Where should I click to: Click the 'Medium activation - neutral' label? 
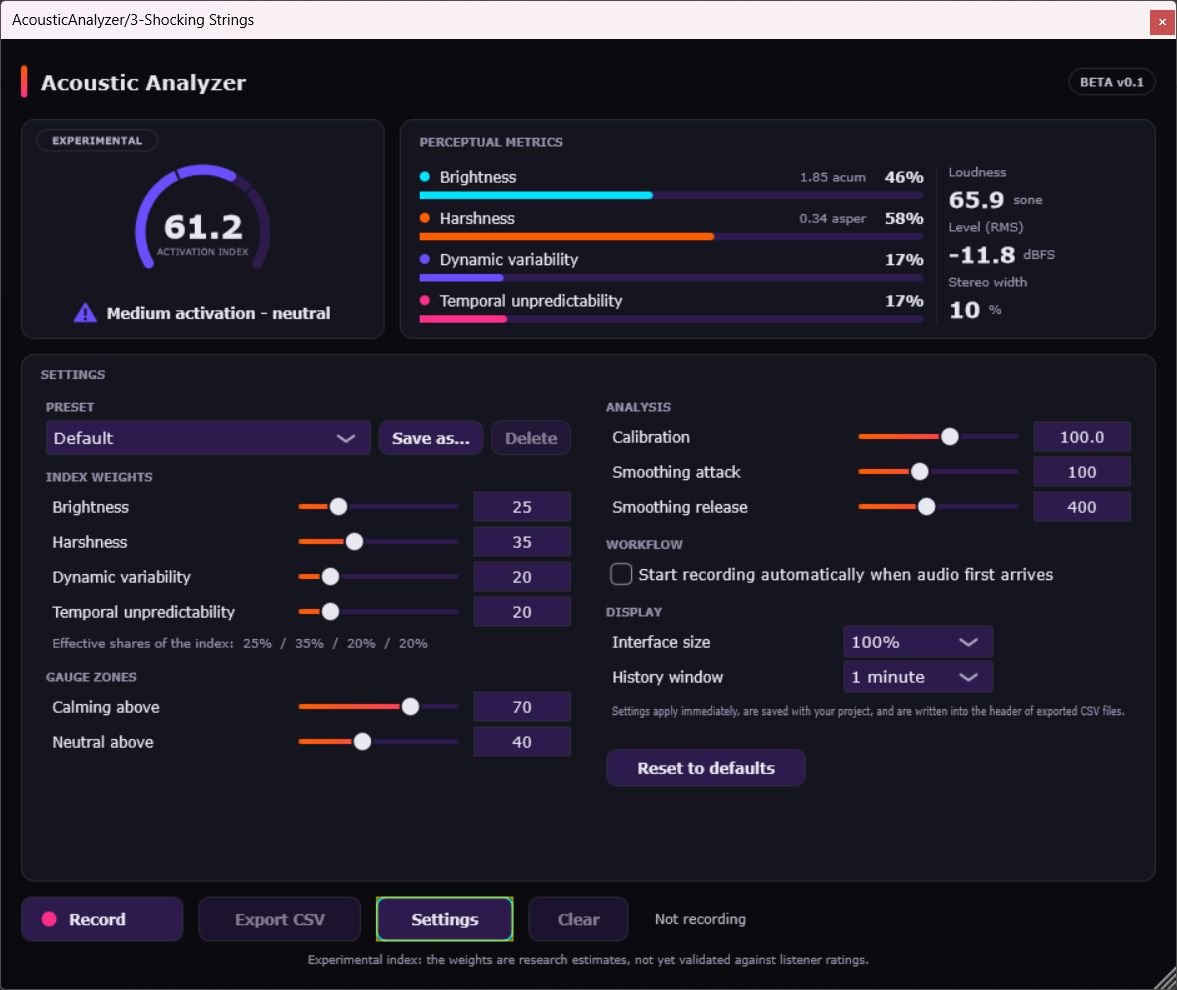point(218,313)
